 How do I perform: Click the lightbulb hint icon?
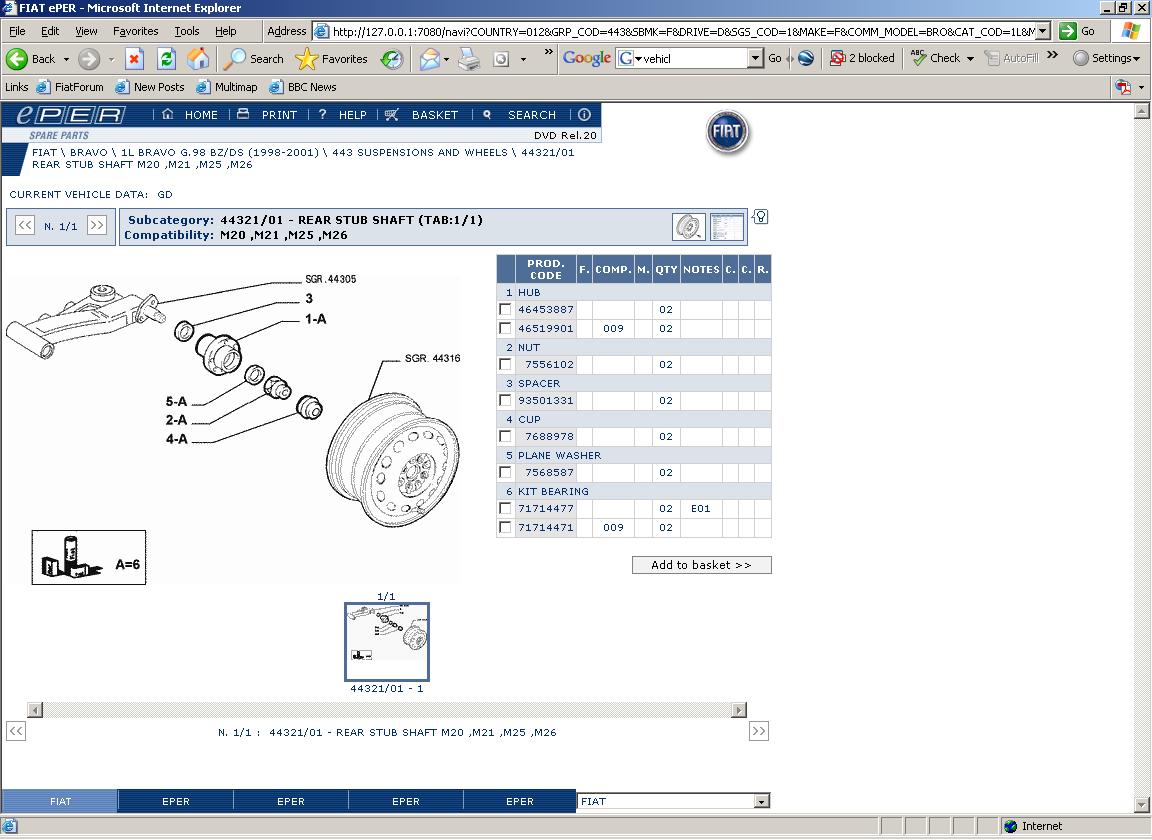(761, 217)
